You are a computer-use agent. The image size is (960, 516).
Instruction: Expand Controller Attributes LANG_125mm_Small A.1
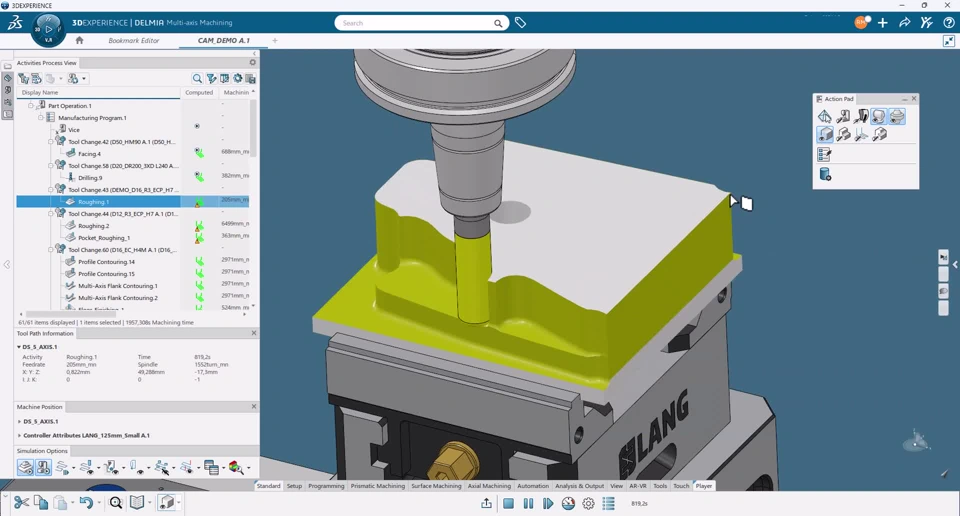[x=19, y=436]
